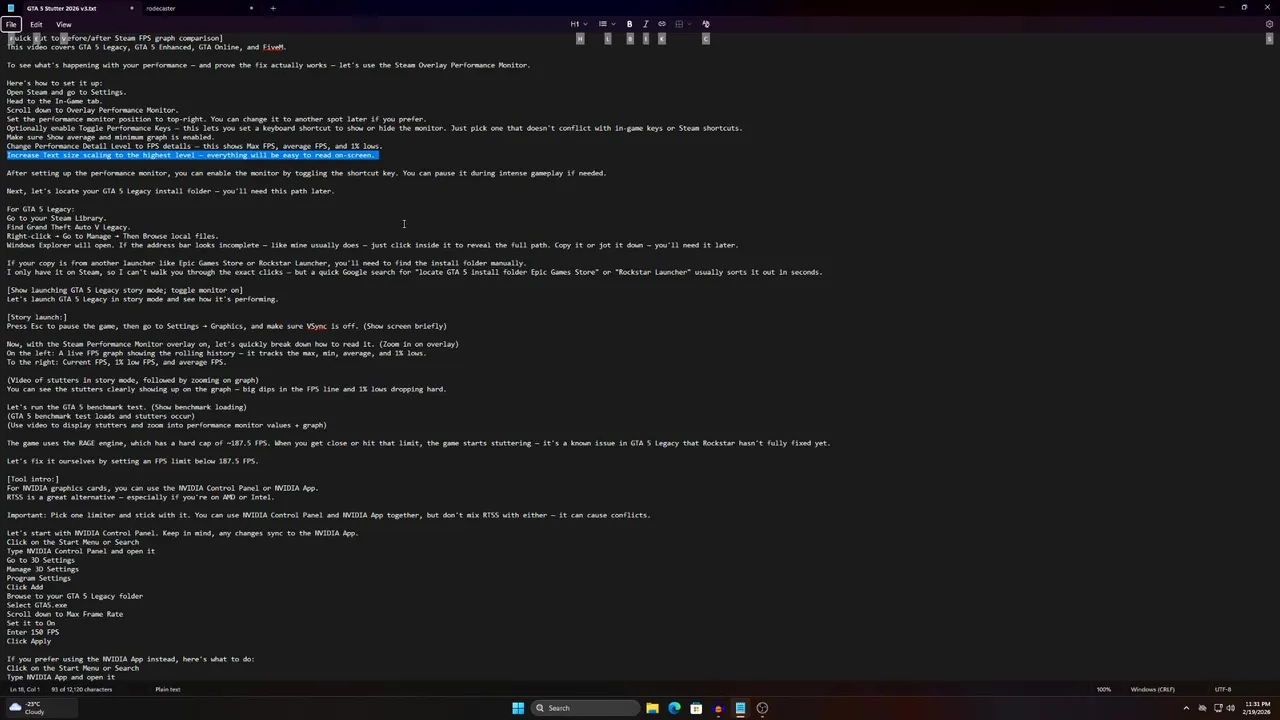Image resolution: width=1280 pixels, height=720 pixels.
Task: Open the Windows Start menu
Action: click(x=518, y=708)
